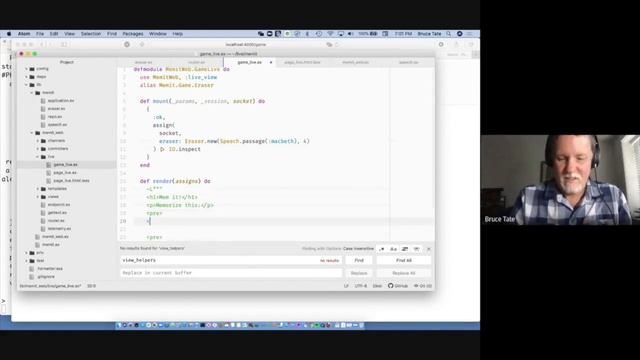Image resolution: width=640 pixels, height=360 pixels.
Task: Click the find field containing view_helpers
Action: [x=231, y=260]
